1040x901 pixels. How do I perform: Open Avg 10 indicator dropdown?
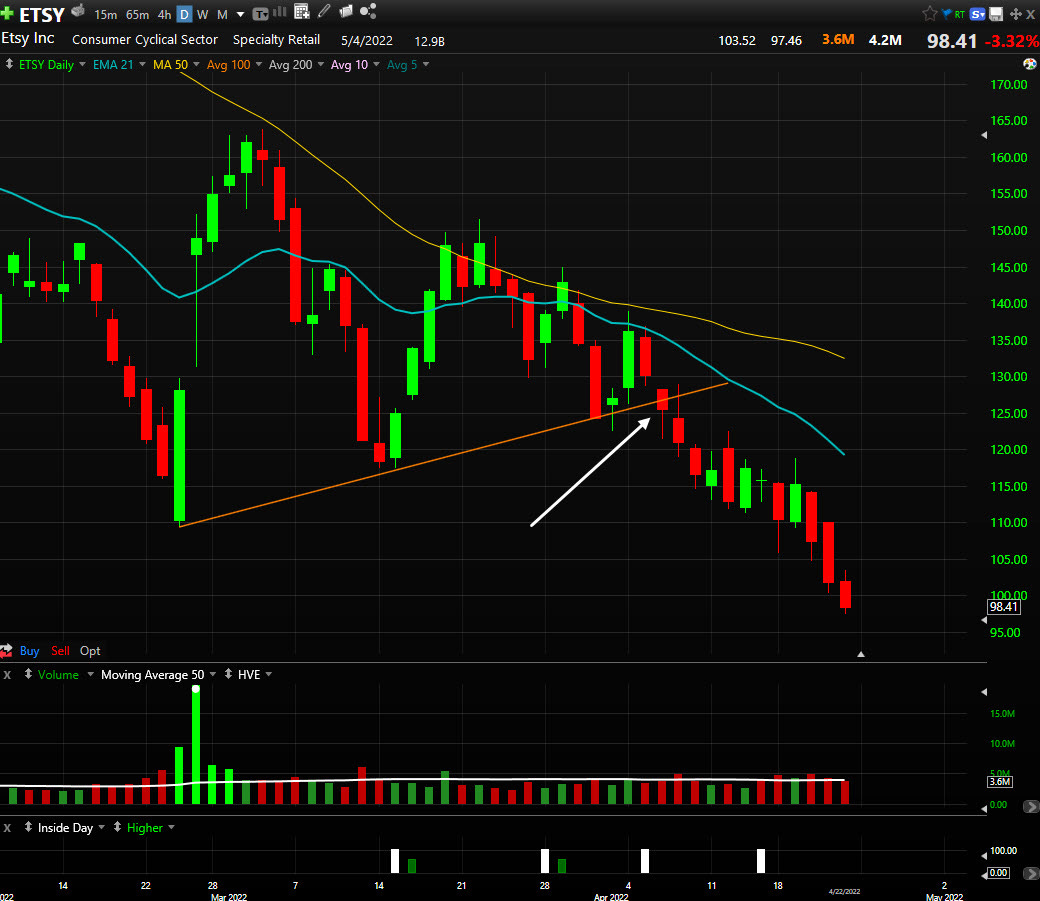pos(376,64)
